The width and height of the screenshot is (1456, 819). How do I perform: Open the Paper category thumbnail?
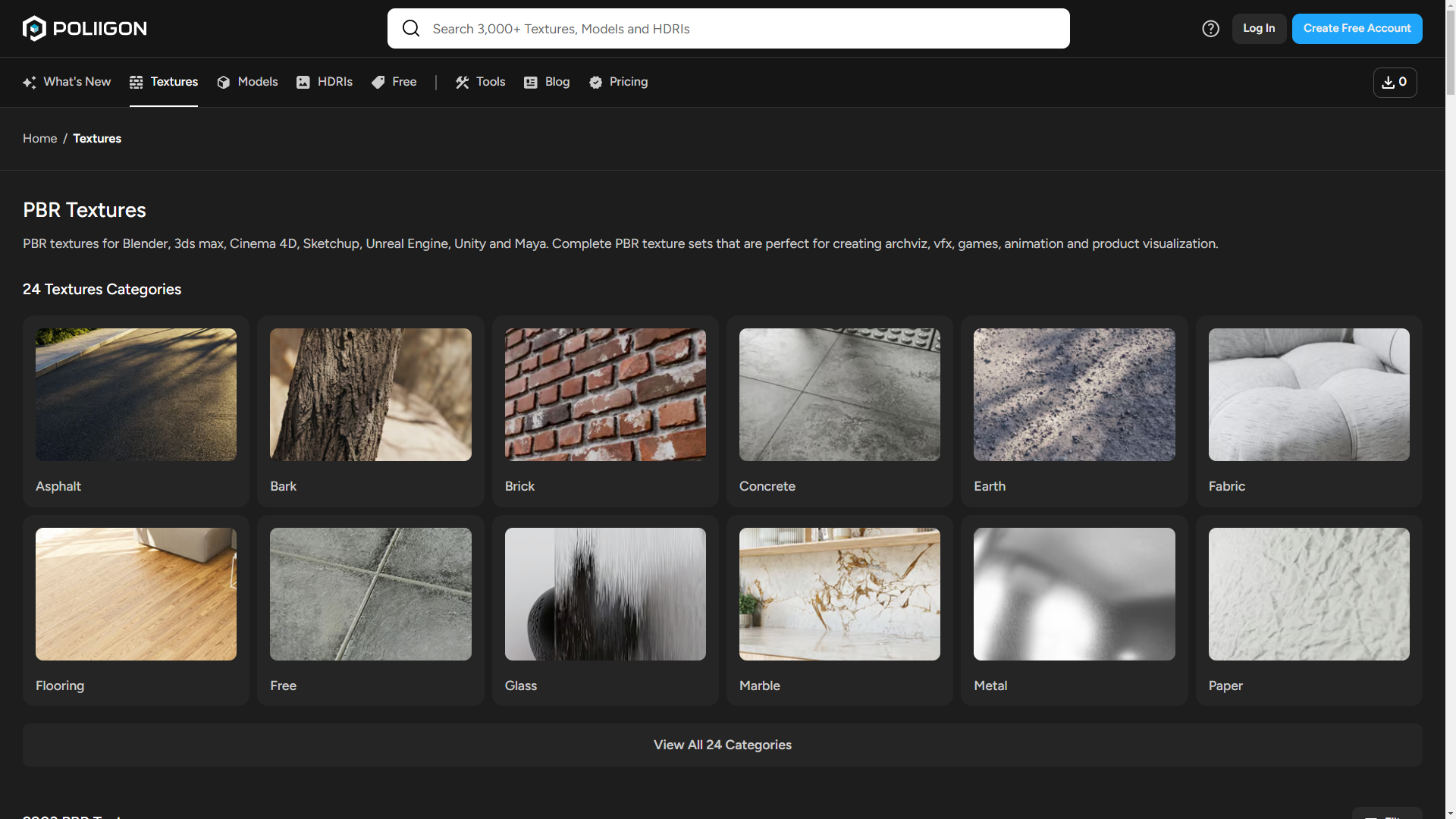(x=1309, y=594)
